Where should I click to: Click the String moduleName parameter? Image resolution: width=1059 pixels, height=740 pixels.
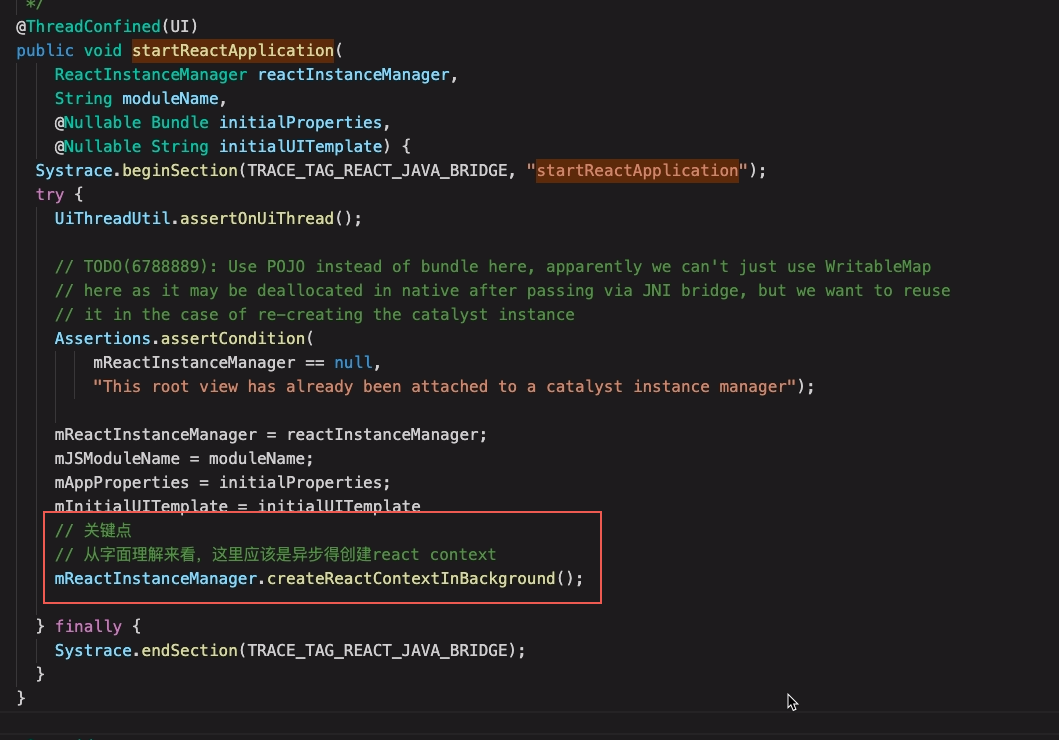[141, 98]
